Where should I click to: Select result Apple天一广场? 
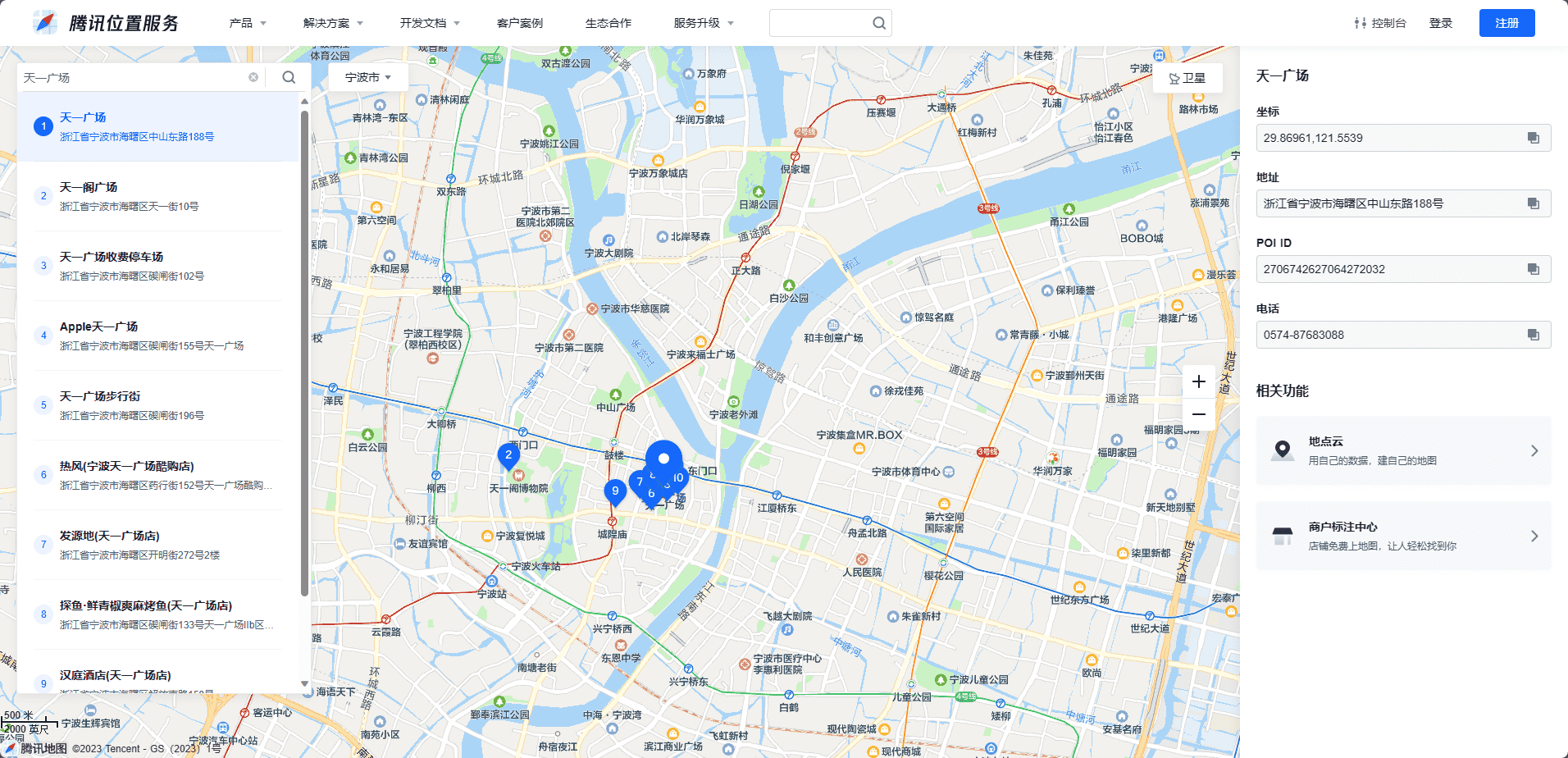[159, 336]
